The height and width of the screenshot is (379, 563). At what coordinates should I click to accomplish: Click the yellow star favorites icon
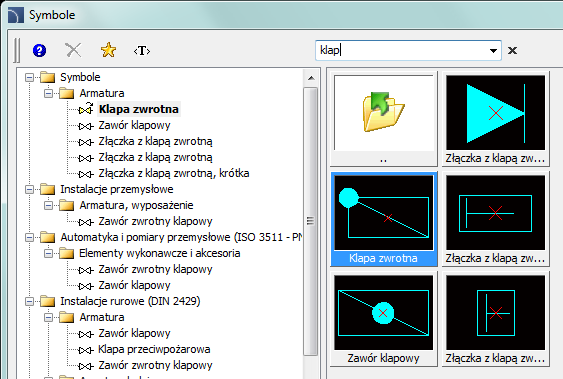point(108,50)
